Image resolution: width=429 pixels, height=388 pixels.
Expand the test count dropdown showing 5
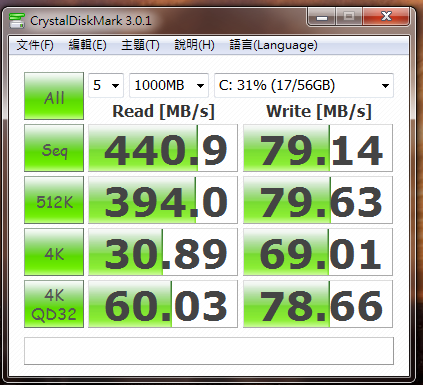click(106, 86)
